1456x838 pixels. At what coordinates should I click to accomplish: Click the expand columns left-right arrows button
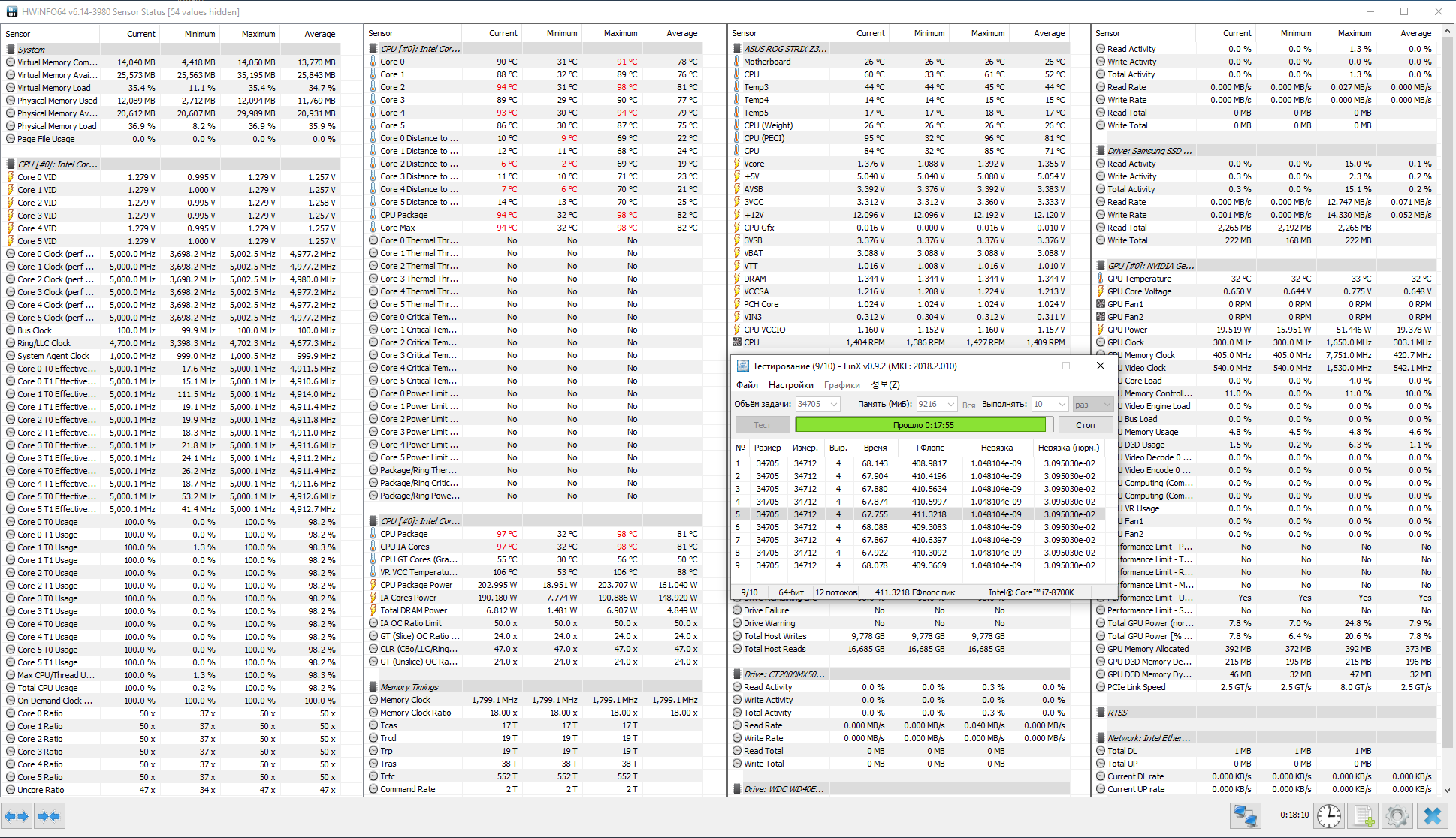click(x=17, y=816)
